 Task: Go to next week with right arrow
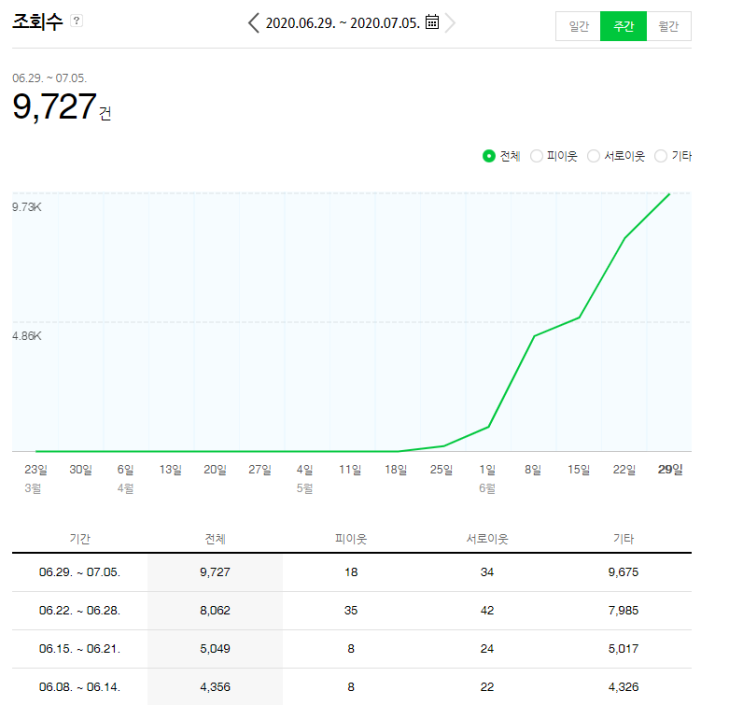[x=450, y=23]
